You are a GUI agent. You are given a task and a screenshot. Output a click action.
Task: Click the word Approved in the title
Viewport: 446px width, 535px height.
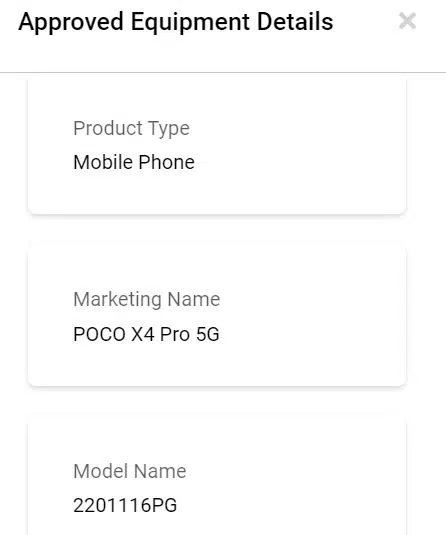(x=71, y=22)
